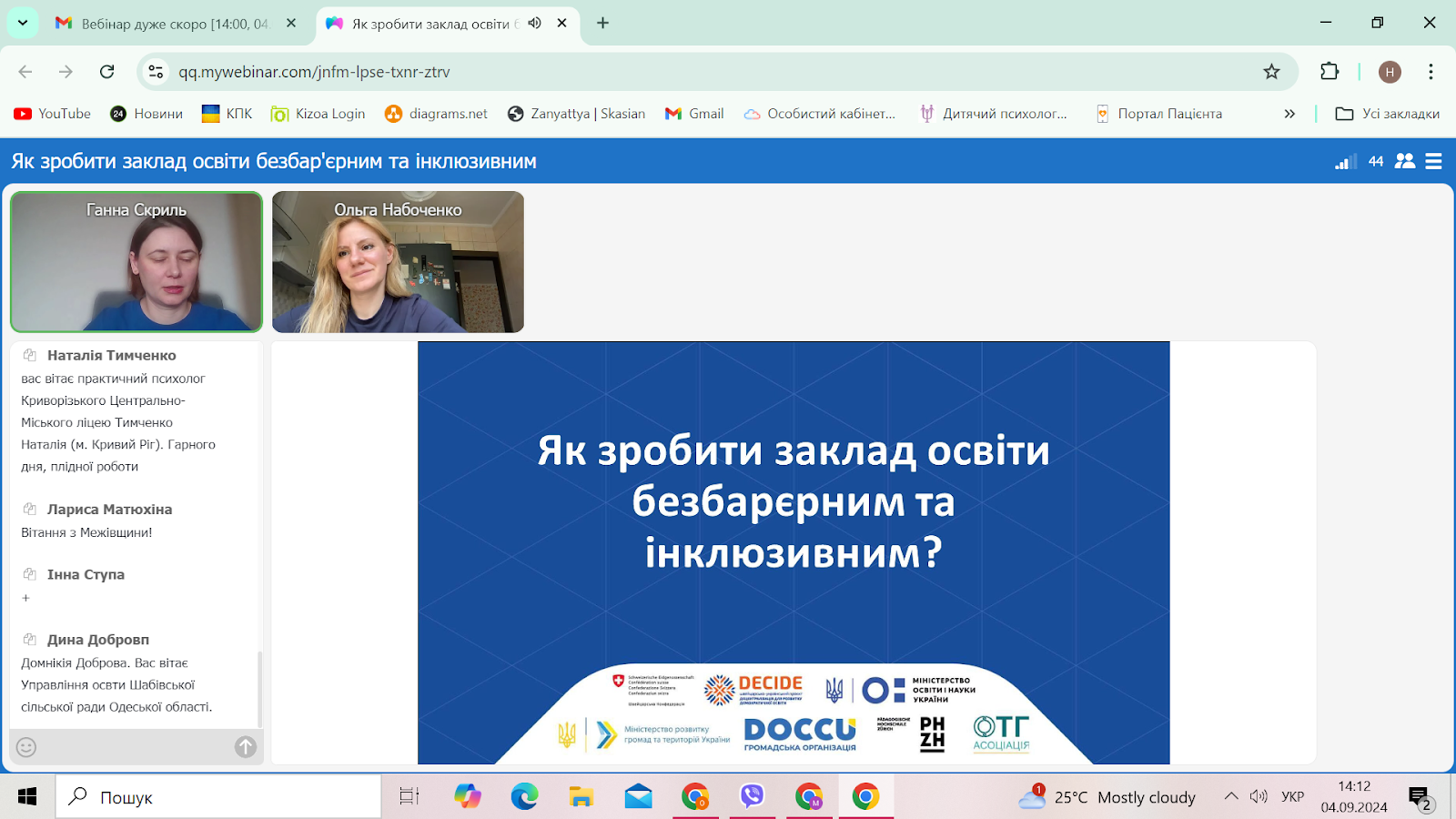Open the Новини bookmark
1456x819 pixels.
pos(147,114)
